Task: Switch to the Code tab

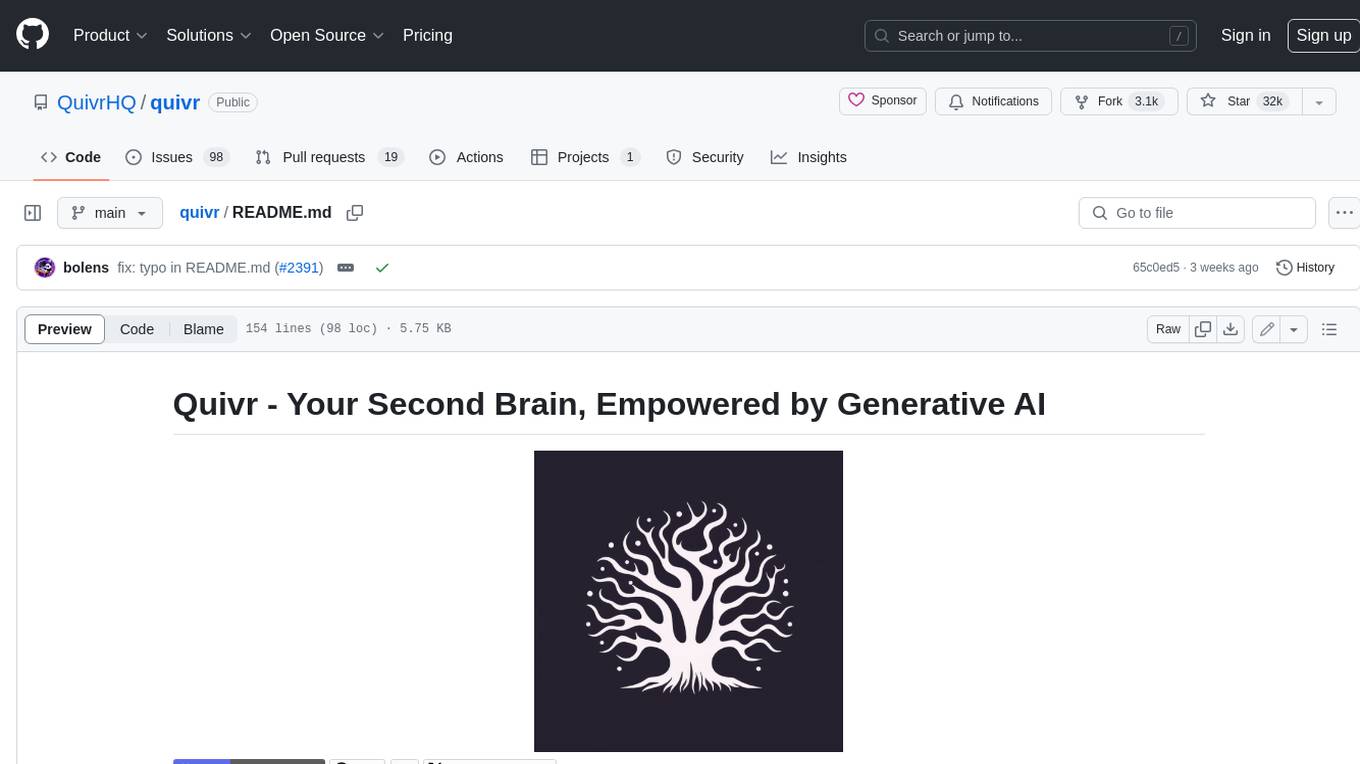Action: pos(71,157)
